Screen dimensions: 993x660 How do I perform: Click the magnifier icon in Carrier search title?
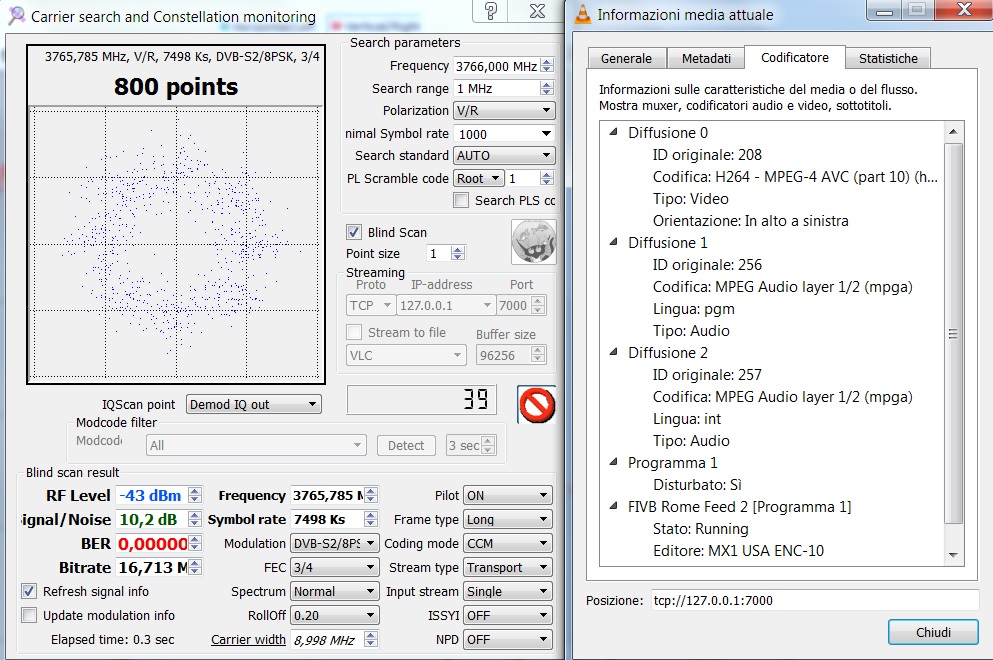coord(16,15)
